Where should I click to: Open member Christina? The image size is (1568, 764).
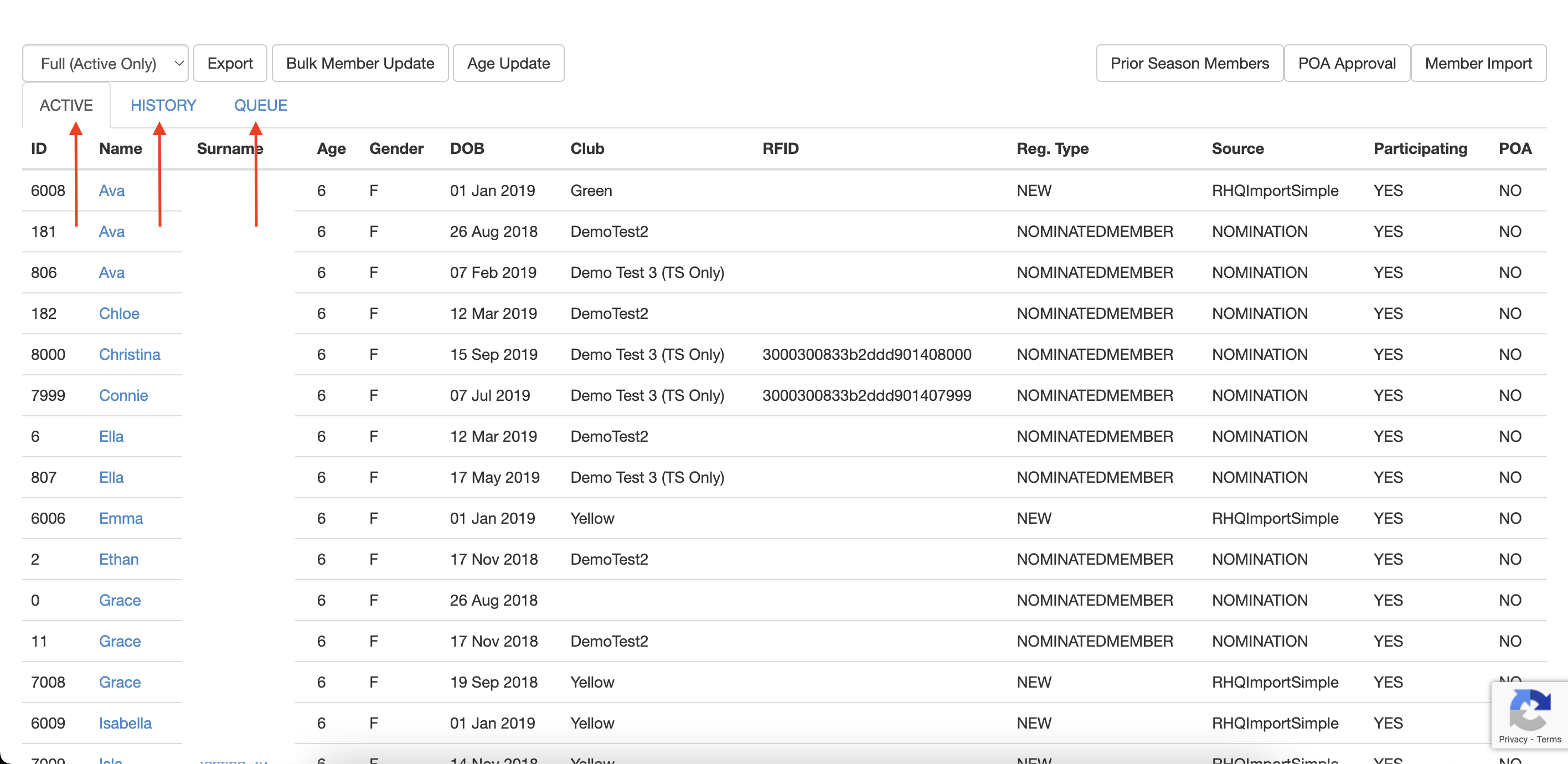pos(130,354)
